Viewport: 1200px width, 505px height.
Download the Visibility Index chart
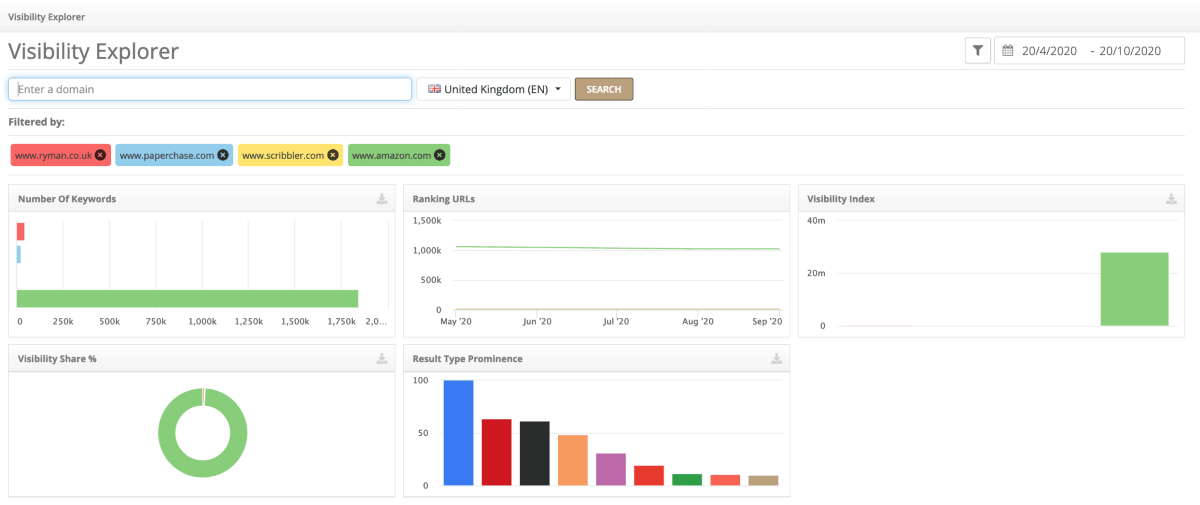coord(1171,199)
